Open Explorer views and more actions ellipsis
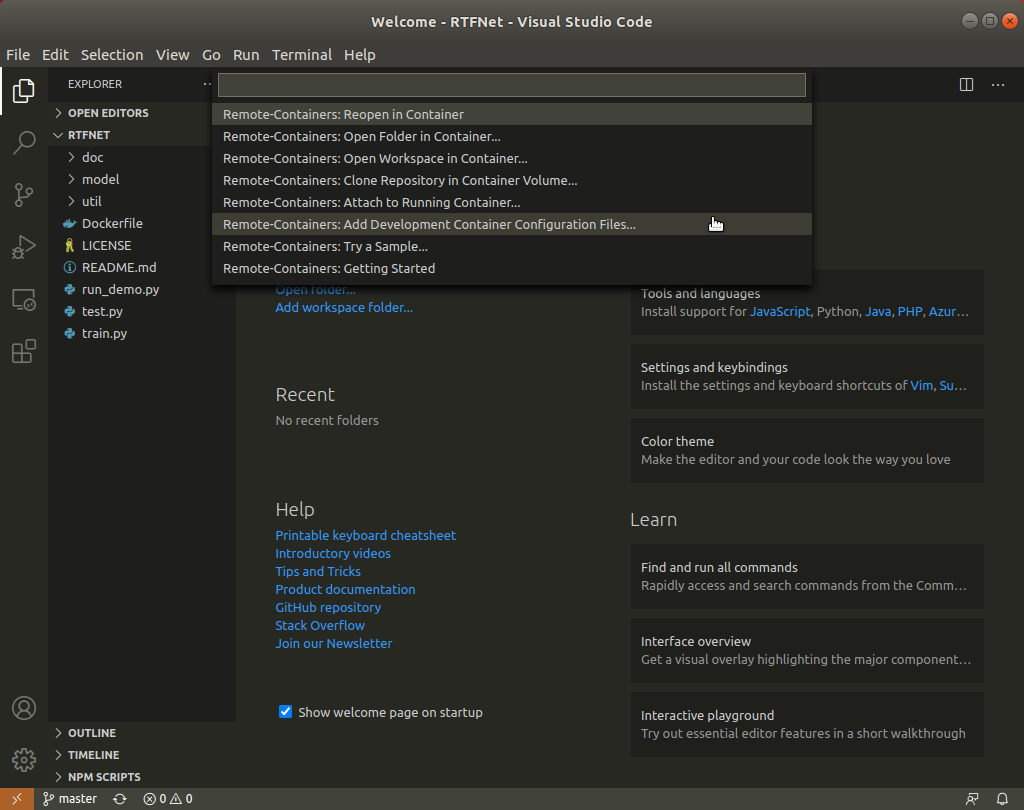This screenshot has height=810, width=1024. (207, 84)
